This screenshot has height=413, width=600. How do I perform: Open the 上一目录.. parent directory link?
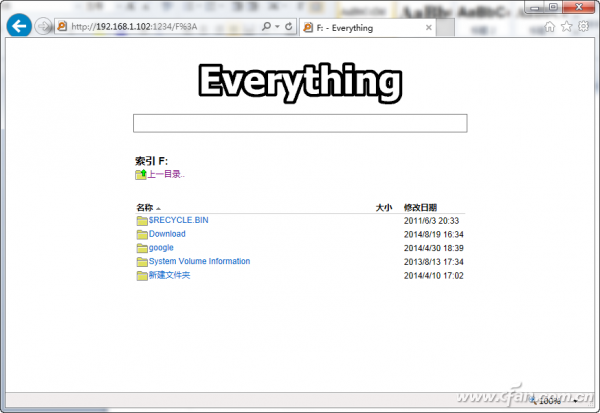tap(166, 174)
